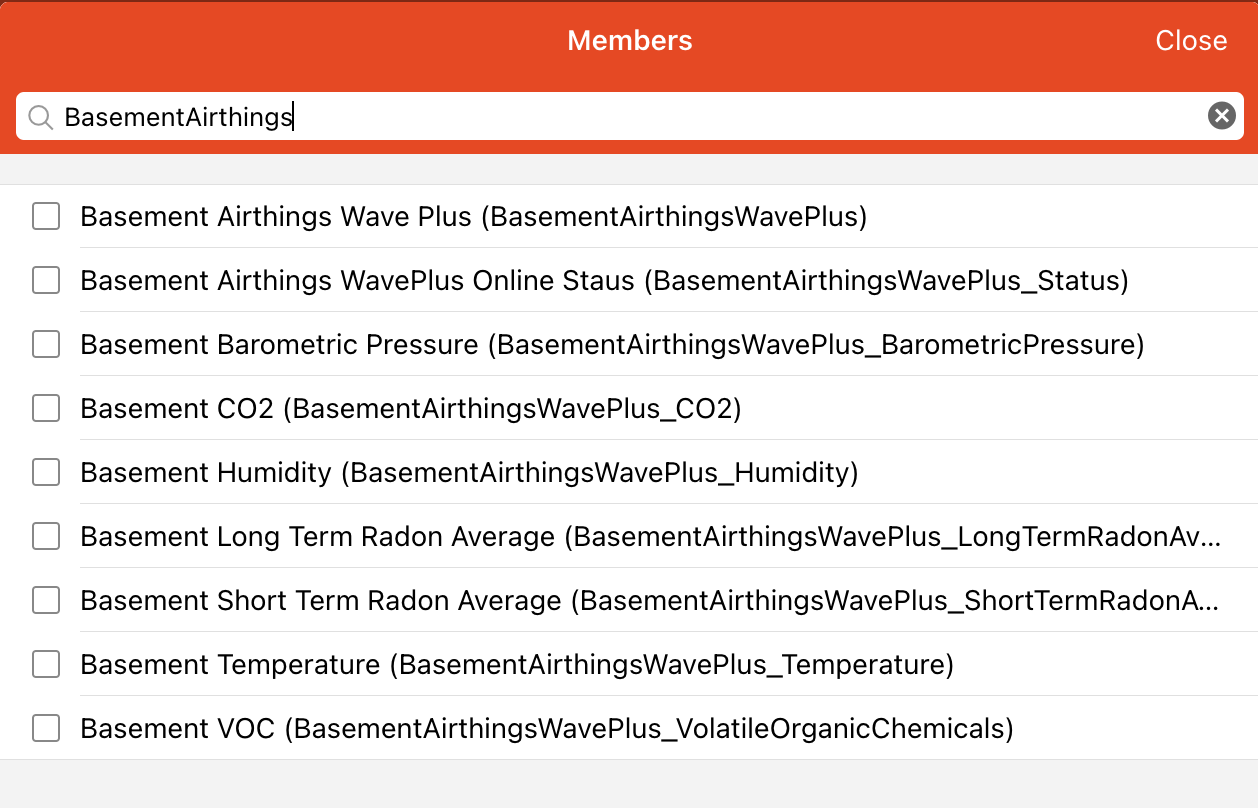Tick the WavePlus Online Staus checkbox
The image size is (1258, 808).
[46, 280]
